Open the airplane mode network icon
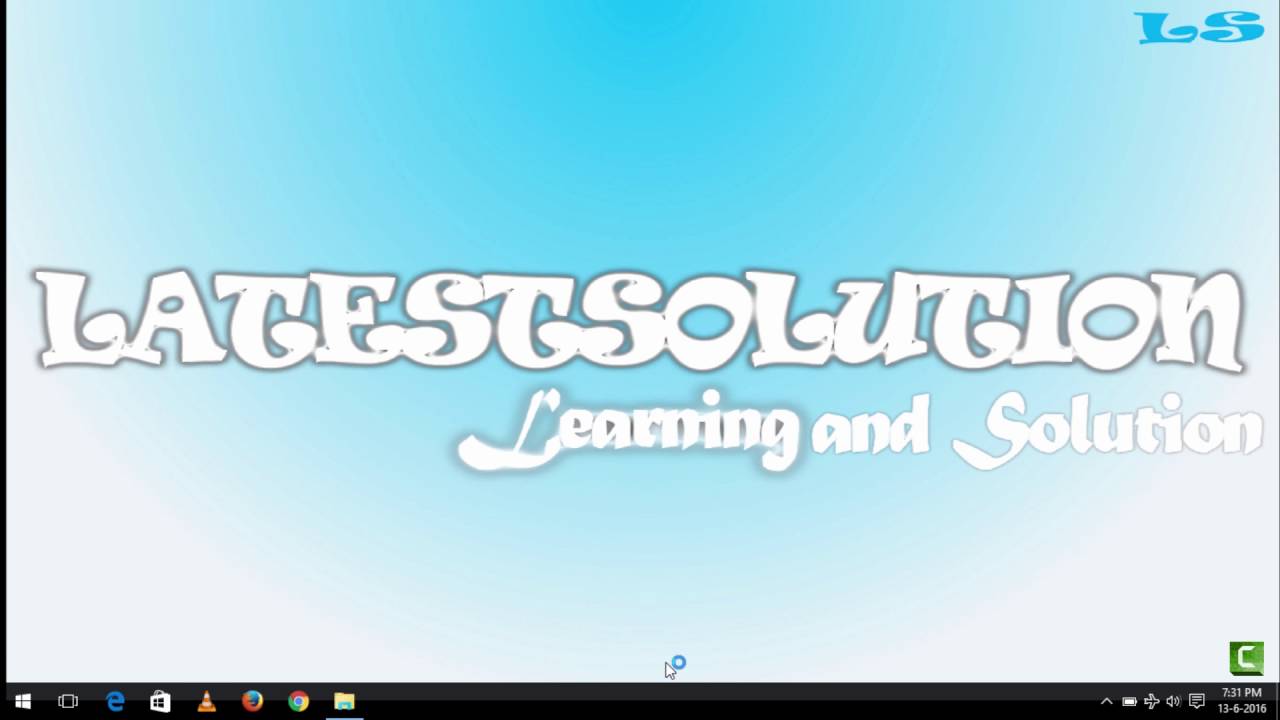The image size is (1280, 720). point(1151,702)
